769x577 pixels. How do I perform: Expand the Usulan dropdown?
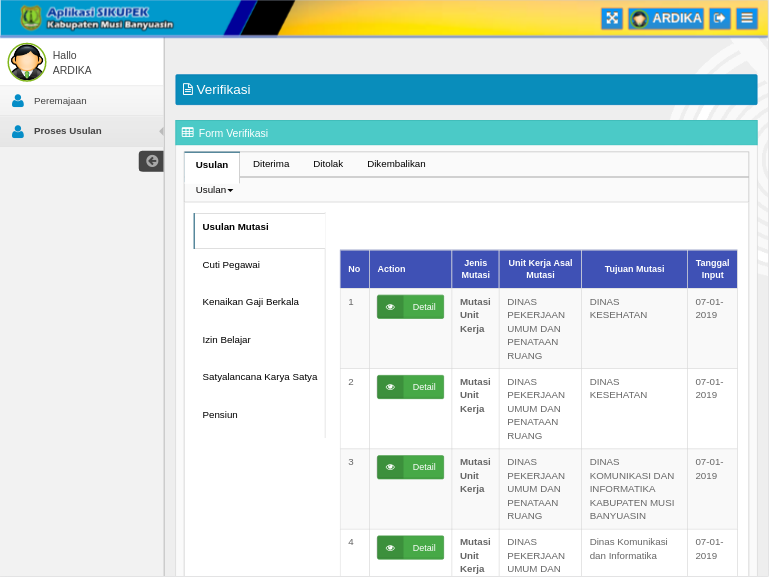point(214,190)
